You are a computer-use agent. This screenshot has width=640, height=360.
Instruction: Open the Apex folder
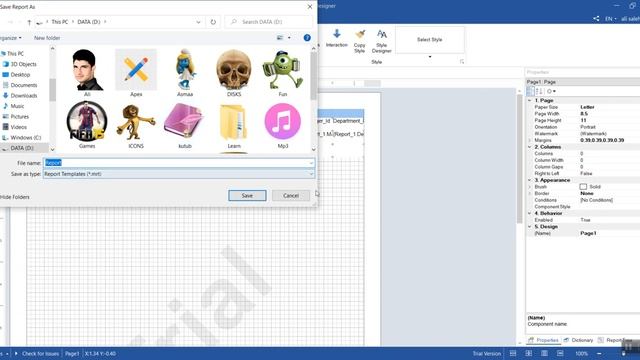coord(136,73)
